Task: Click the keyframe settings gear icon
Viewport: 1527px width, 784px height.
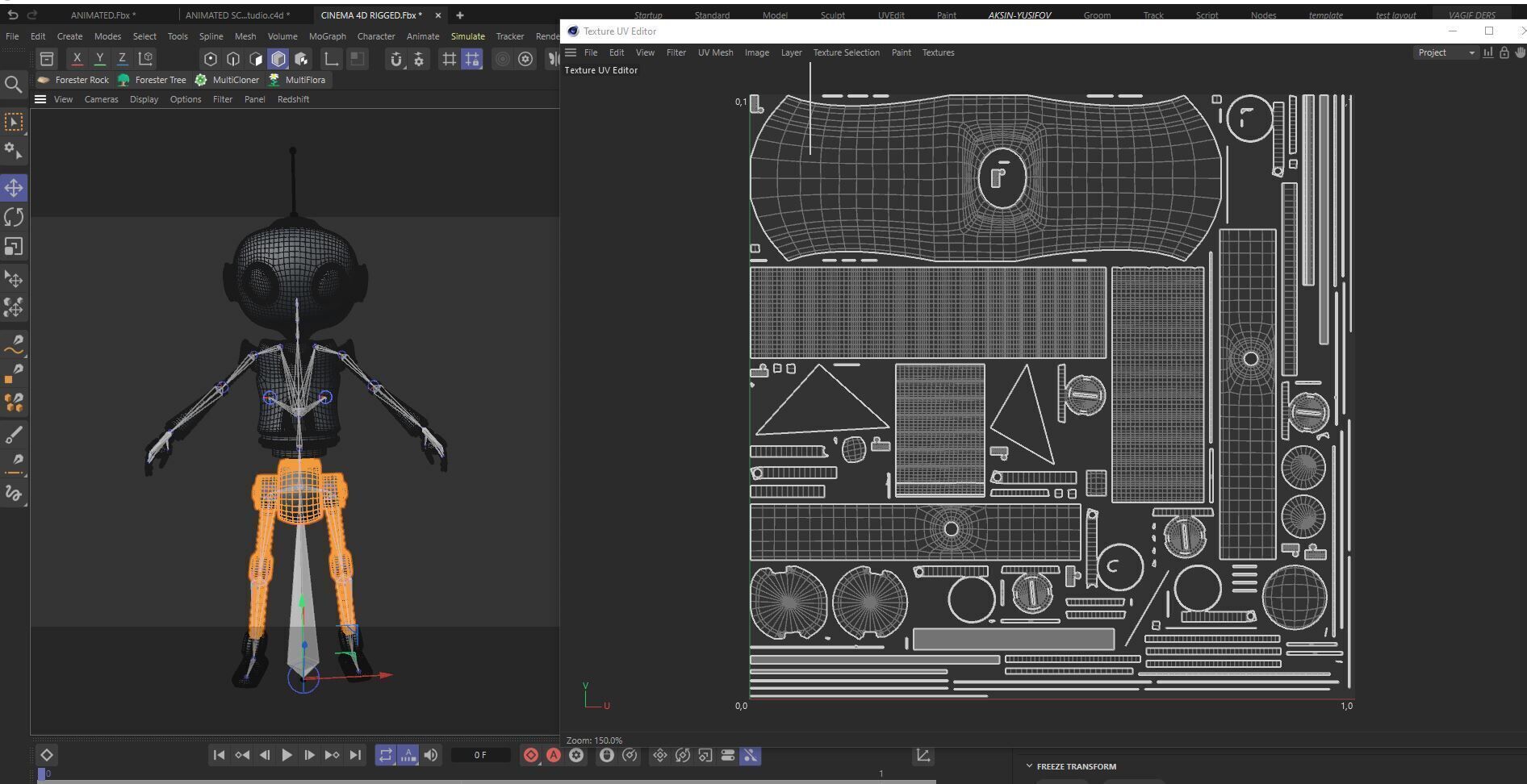Action: pyautogui.click(x=576, y=755)
